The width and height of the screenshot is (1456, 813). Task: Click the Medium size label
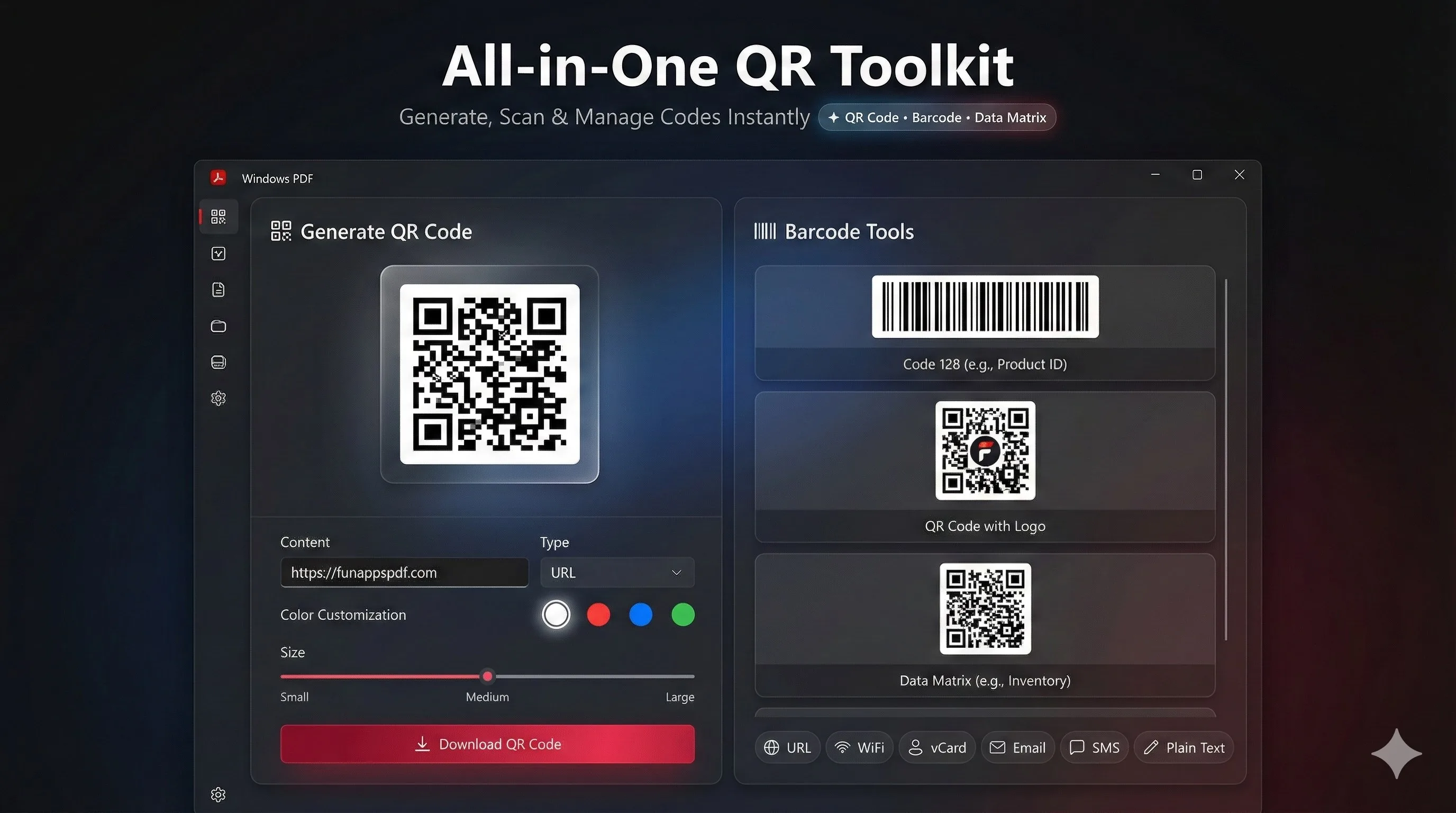tap(487, 697)
